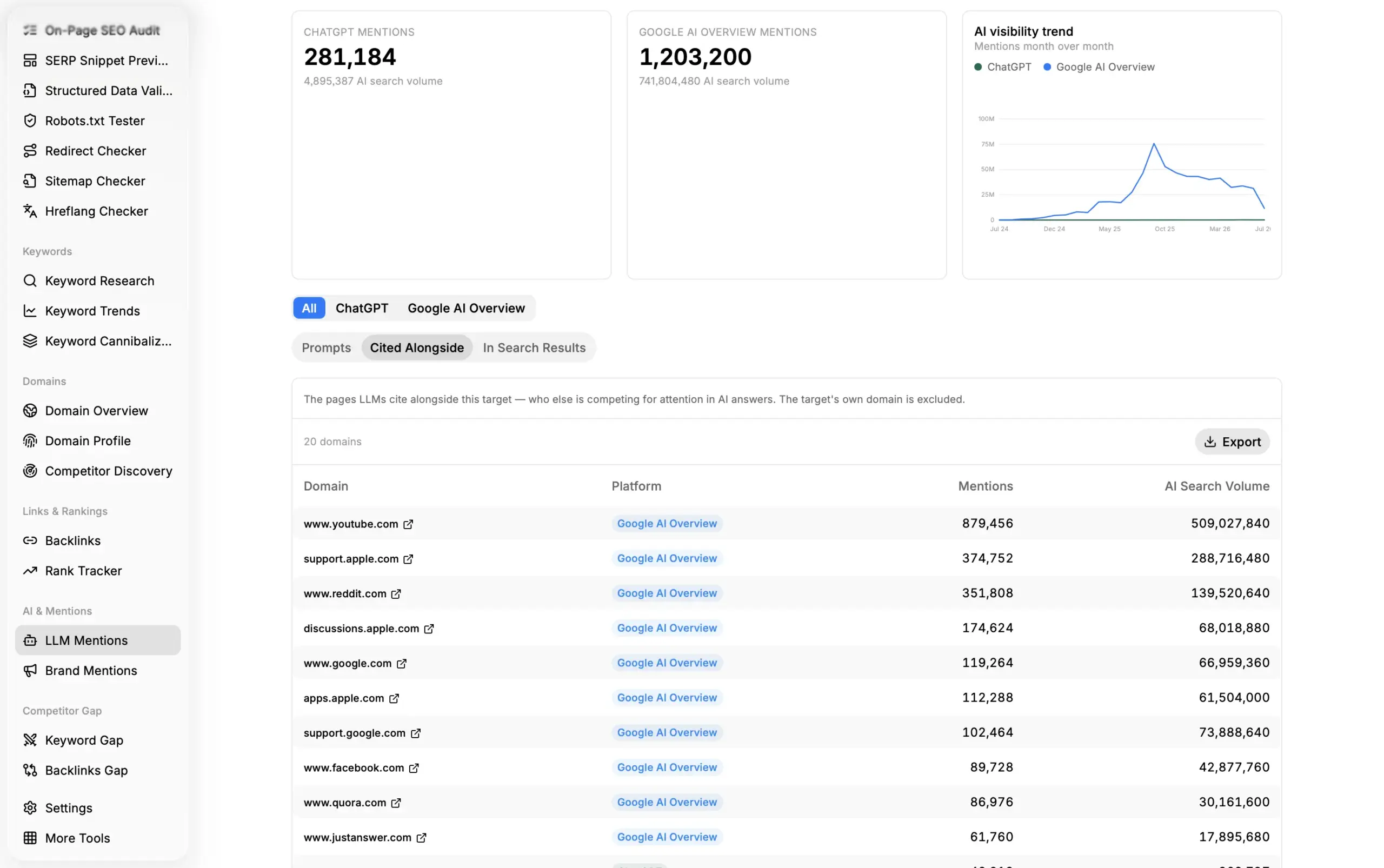Click the Settings gear icon

(30, 807)
